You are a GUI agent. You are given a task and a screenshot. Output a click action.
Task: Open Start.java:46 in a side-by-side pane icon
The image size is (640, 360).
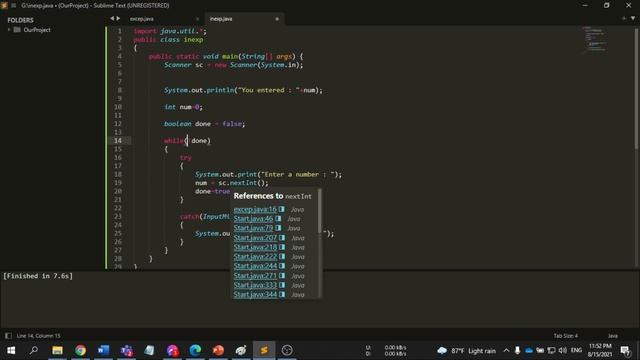click(278, 219)
